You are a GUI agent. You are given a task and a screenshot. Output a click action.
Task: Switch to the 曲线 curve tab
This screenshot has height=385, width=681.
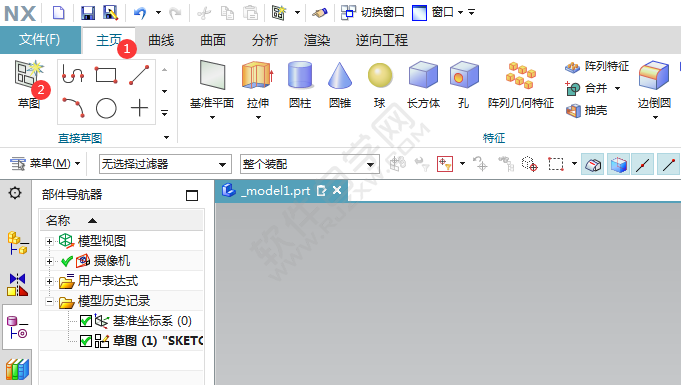point(161,40)
